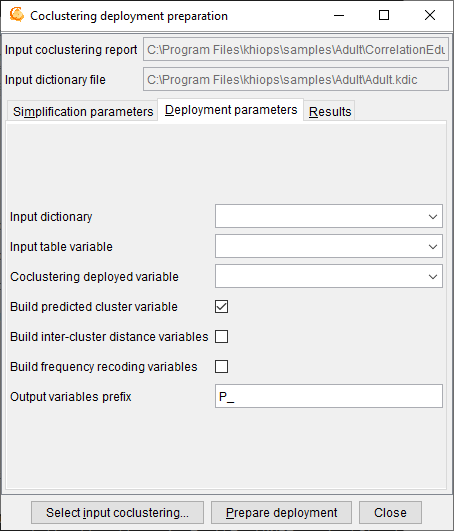Image resolution: width=454 pixels, height=531 pixels.
Task: Open the Input dictionary dropdown
Action: (x=329, y=216)
